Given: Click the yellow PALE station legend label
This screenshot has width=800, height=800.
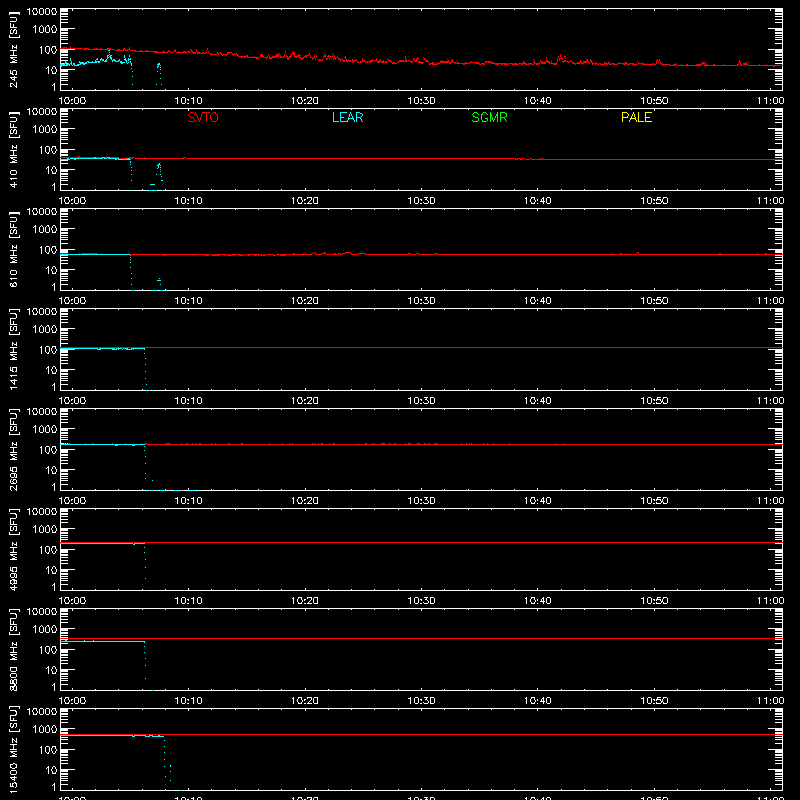Looking at the screenshot, I should pos(636,117).
